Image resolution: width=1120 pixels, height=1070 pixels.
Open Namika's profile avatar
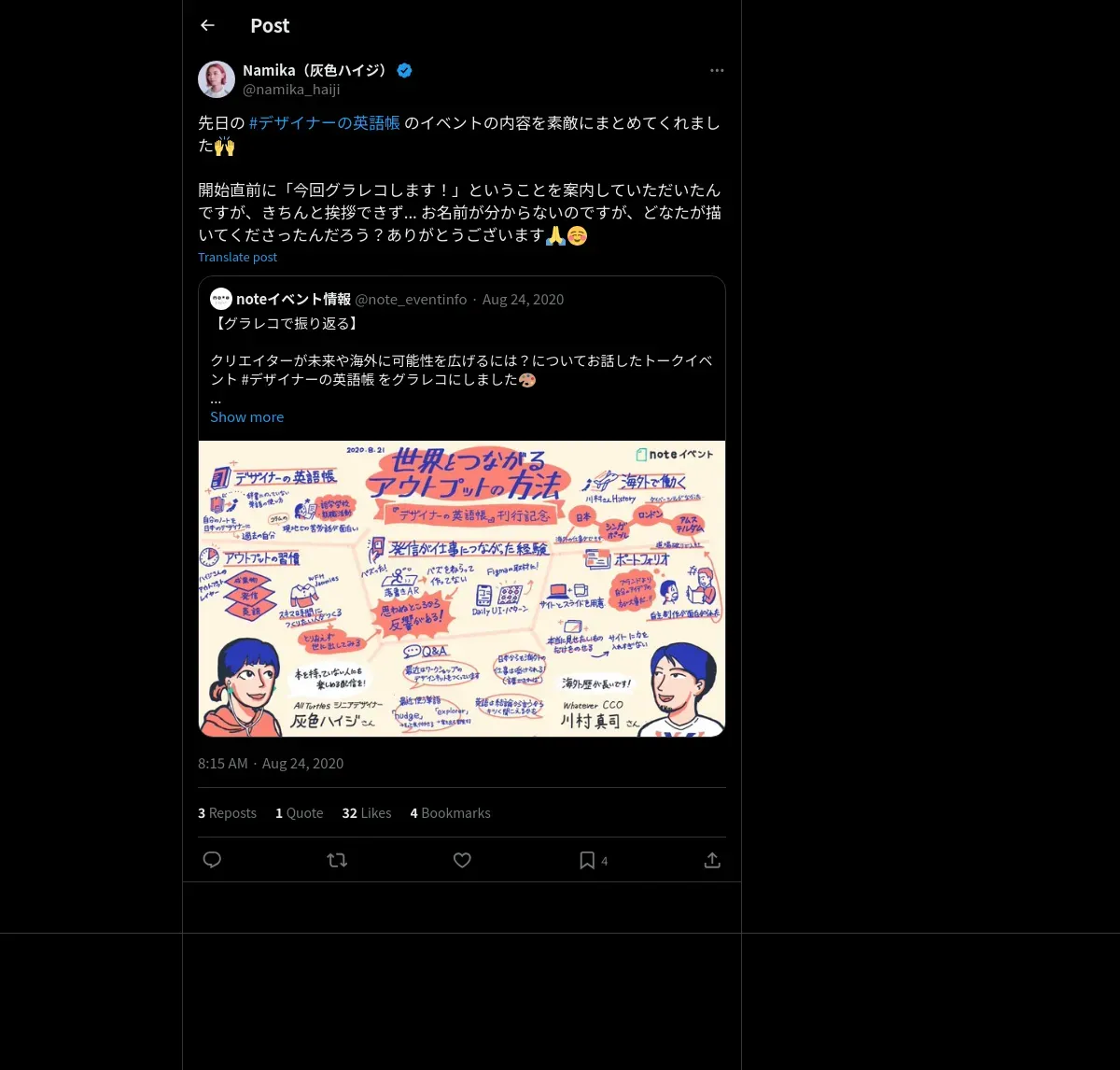tap(217, 79)
